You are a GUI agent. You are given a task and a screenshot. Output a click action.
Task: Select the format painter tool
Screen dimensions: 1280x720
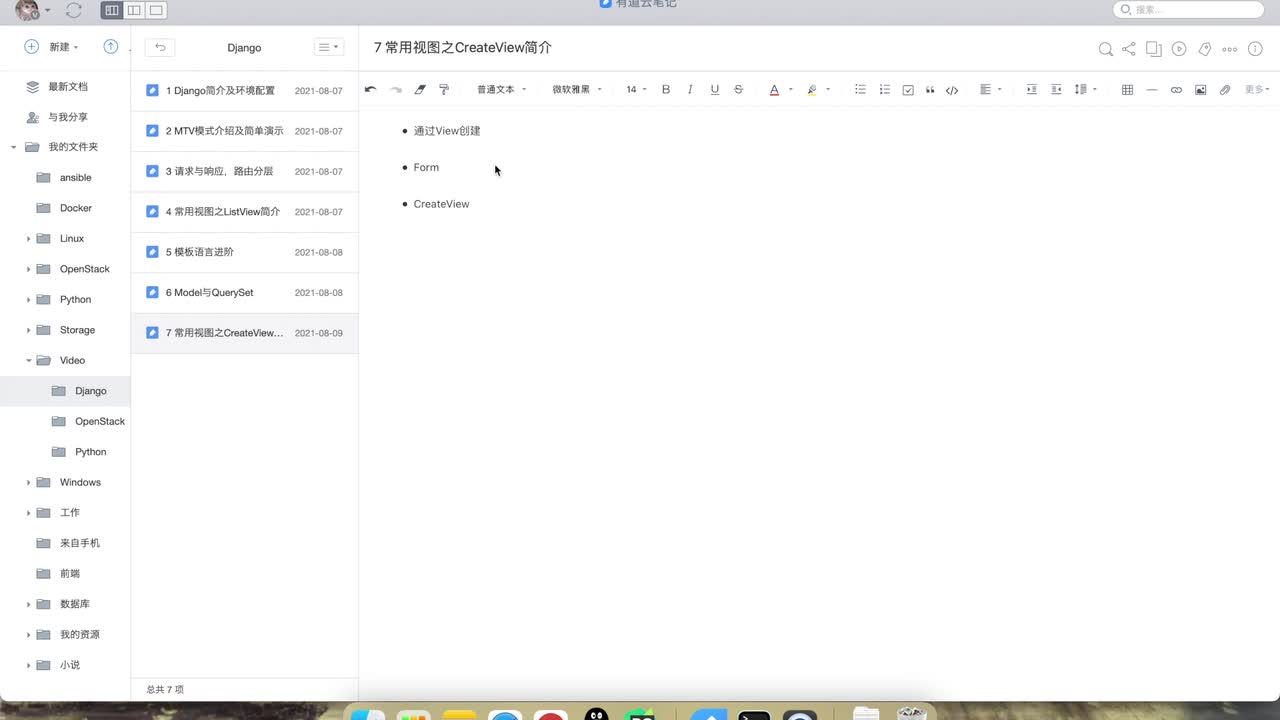[x=444, y=89]
